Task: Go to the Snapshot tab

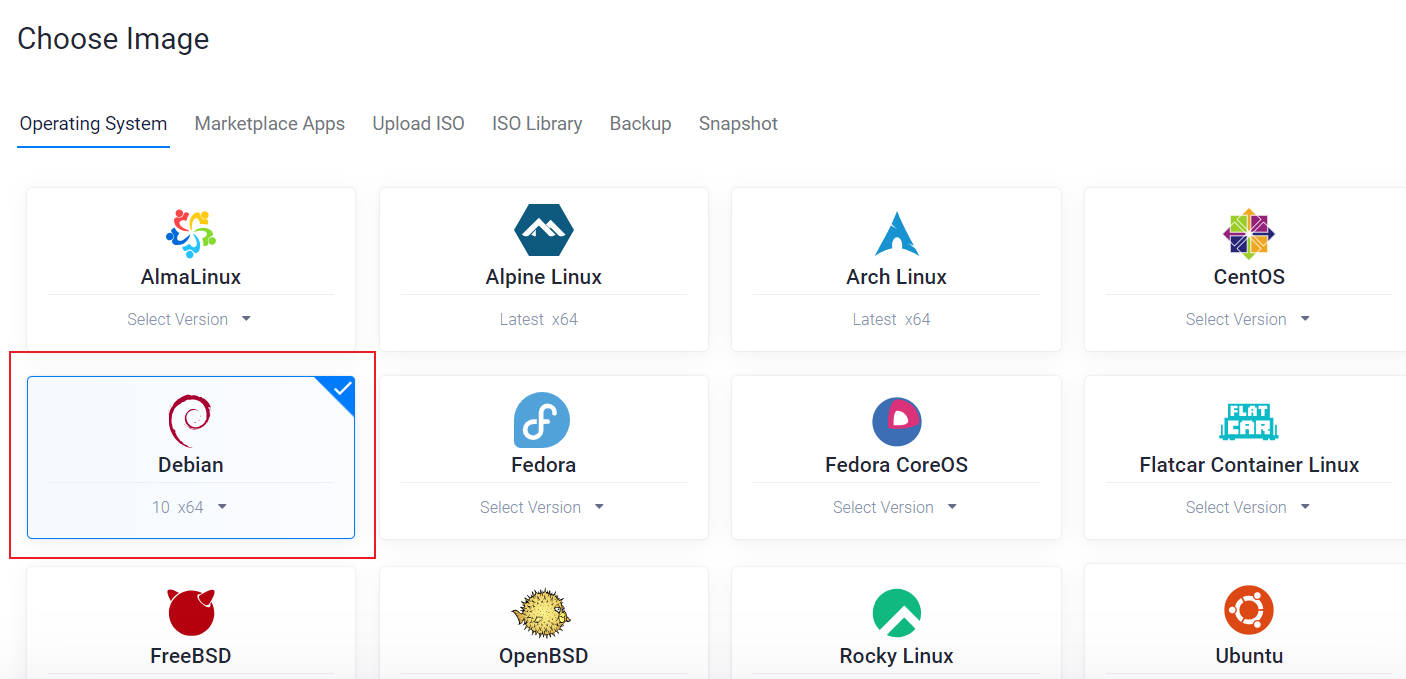Action: pyautogui.click(x=738, y=124)
